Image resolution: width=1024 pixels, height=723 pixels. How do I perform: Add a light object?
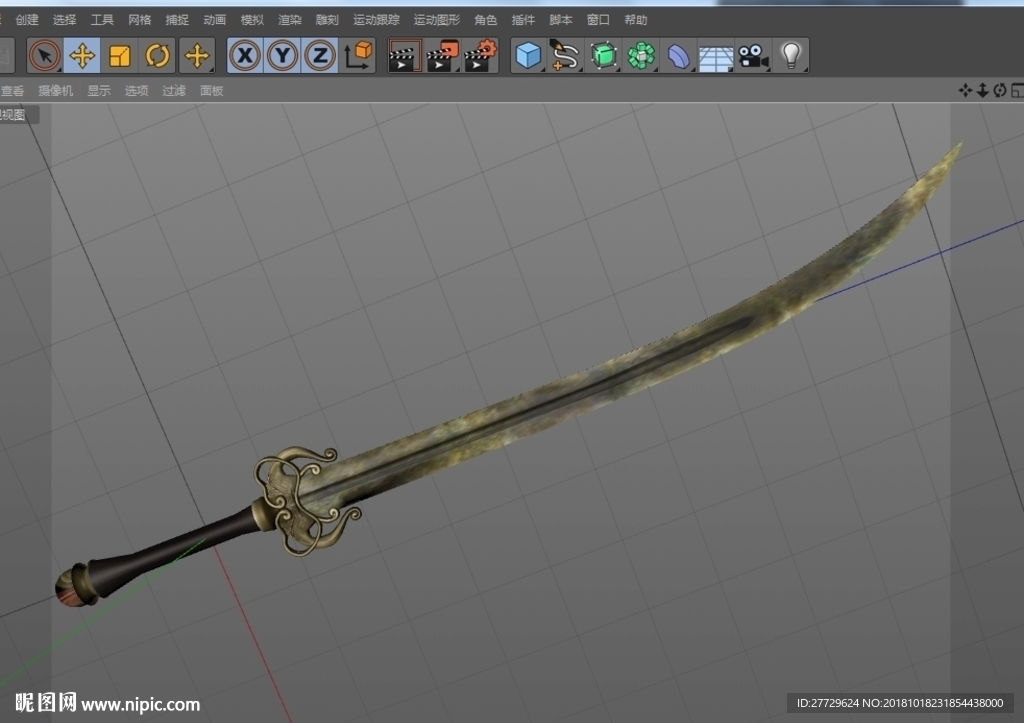point(791,56)
